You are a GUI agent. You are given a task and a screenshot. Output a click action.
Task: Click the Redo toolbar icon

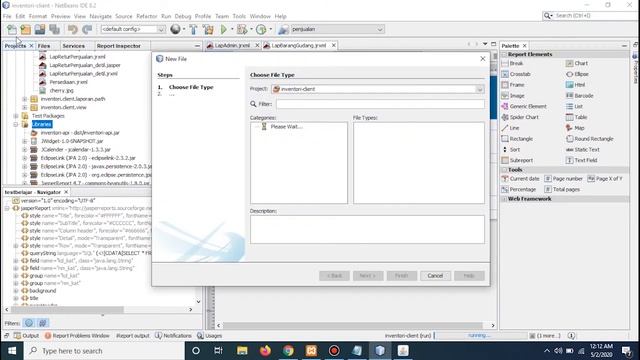click(x=87, y=29)
